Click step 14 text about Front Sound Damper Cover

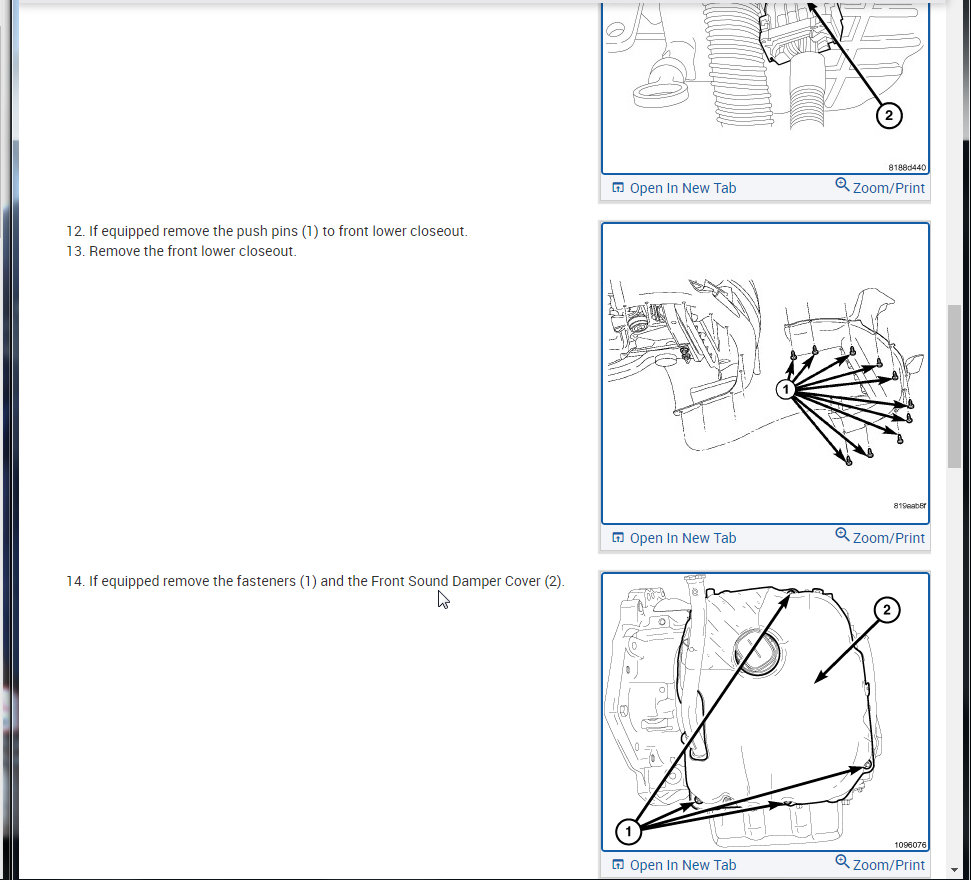tap(315, 581)
